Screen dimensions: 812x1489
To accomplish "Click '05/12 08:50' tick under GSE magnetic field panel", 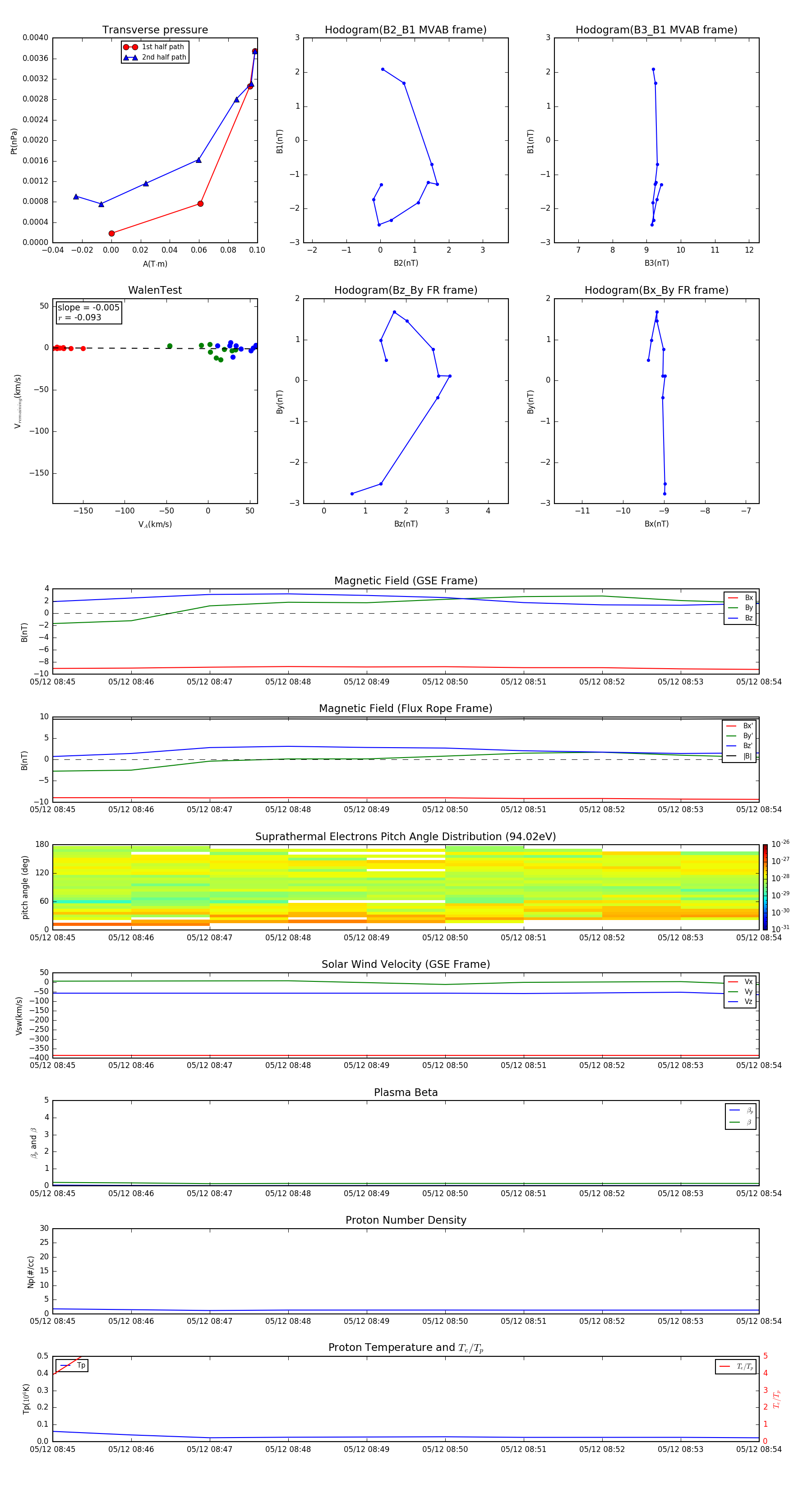I will click(x=445, y=682).
